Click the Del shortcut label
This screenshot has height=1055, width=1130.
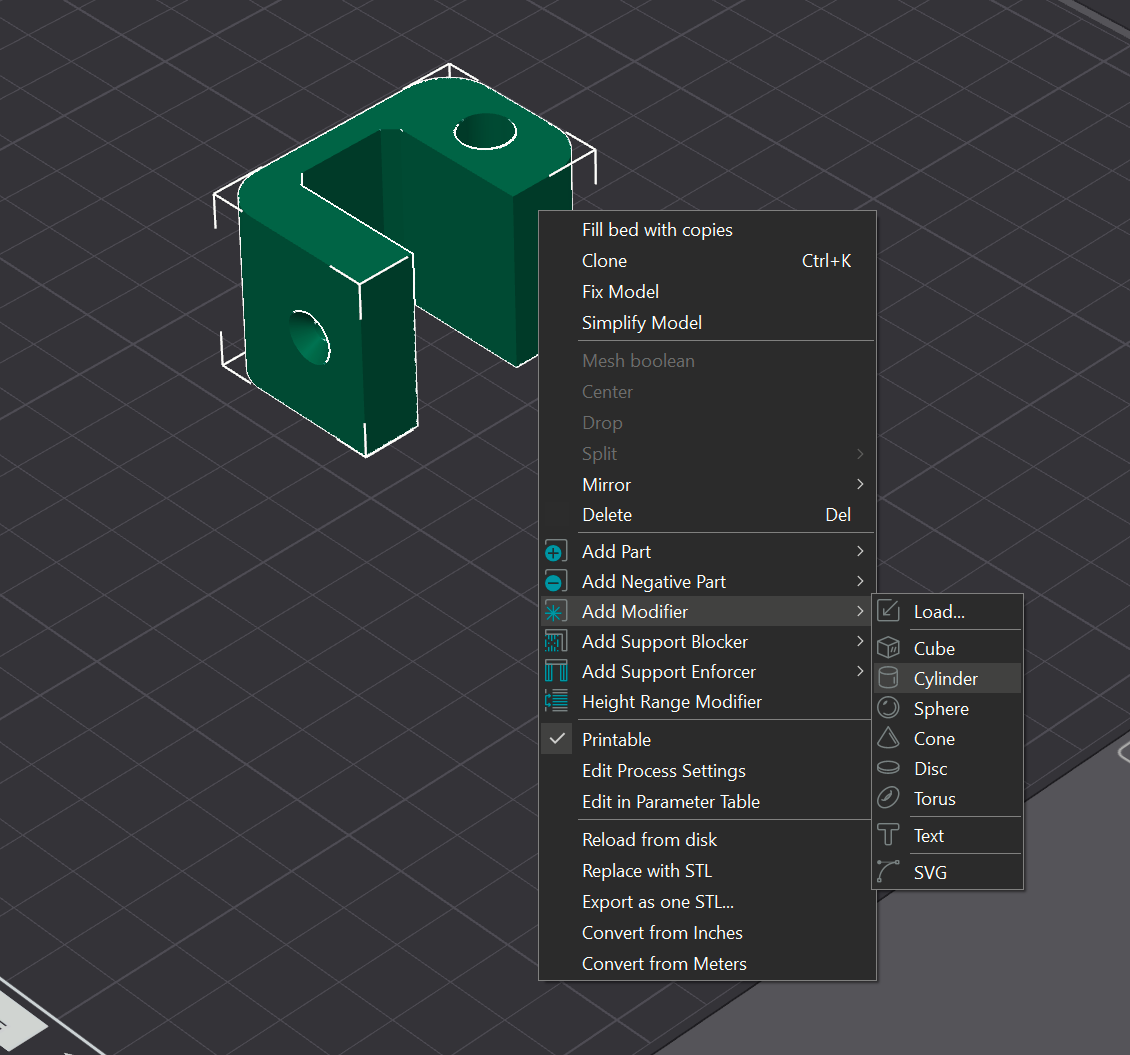point(837,515)
